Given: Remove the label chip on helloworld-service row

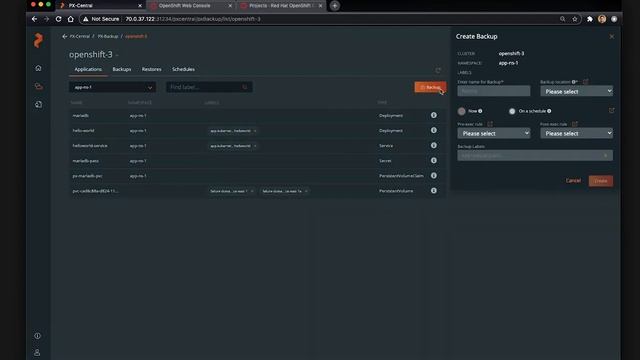Looking at the screenshot, I should pyautogui.click(x=255, y=146).
